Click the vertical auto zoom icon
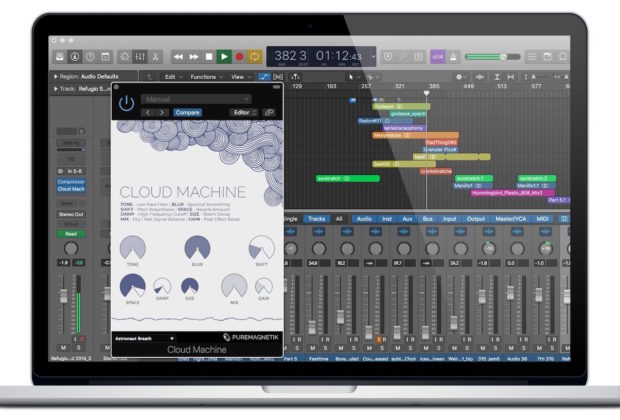Image resolution: width=620 pixels, height=420 pixels. 497,77
